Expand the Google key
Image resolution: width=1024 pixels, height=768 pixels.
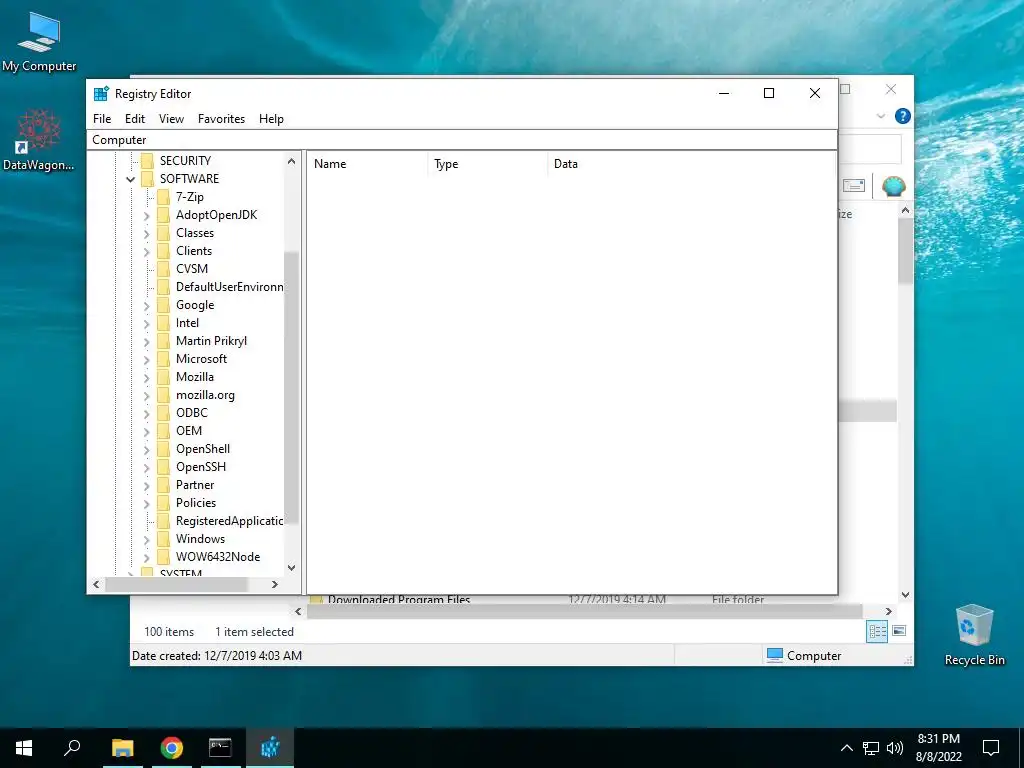pyautogui.click(x=146, y=306)
